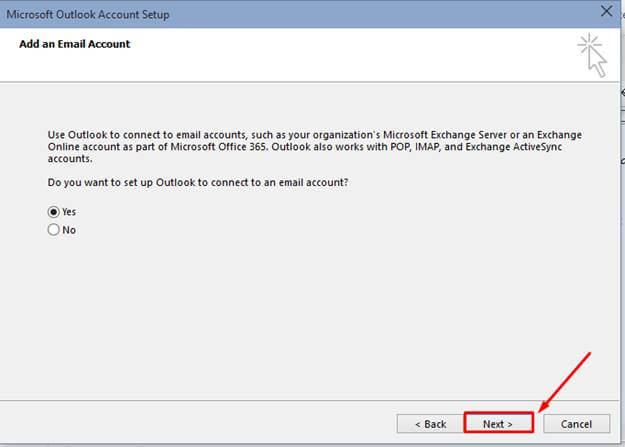Click the Add an Email Account heading

pyautogui.click(x=75, y=44)
